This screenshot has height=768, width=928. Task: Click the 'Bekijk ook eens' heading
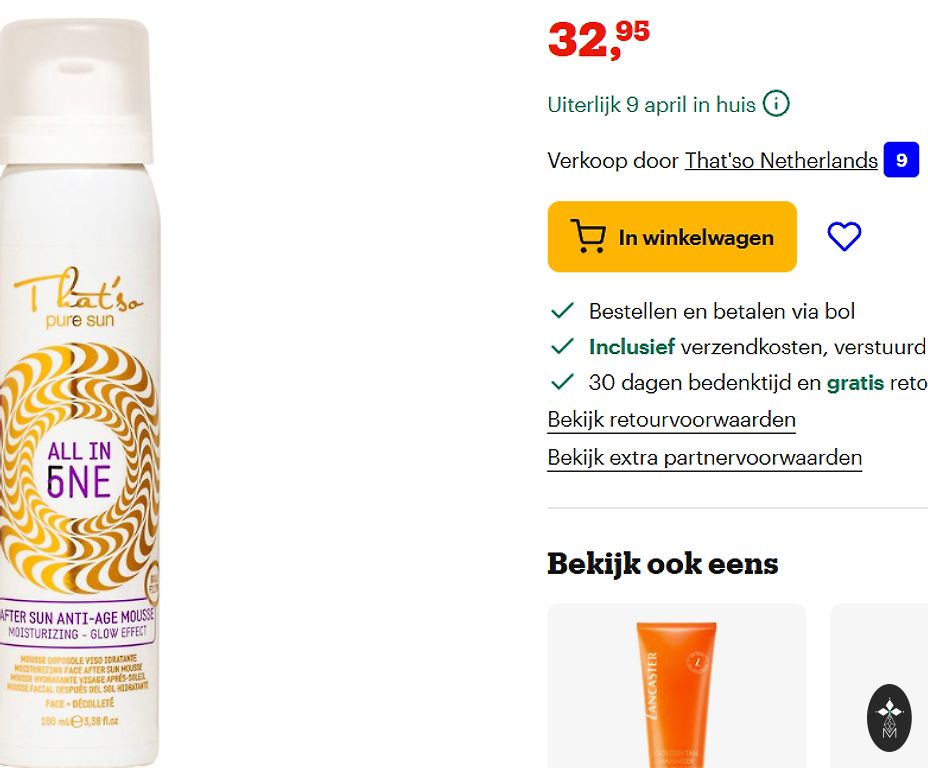coord(662,564)
